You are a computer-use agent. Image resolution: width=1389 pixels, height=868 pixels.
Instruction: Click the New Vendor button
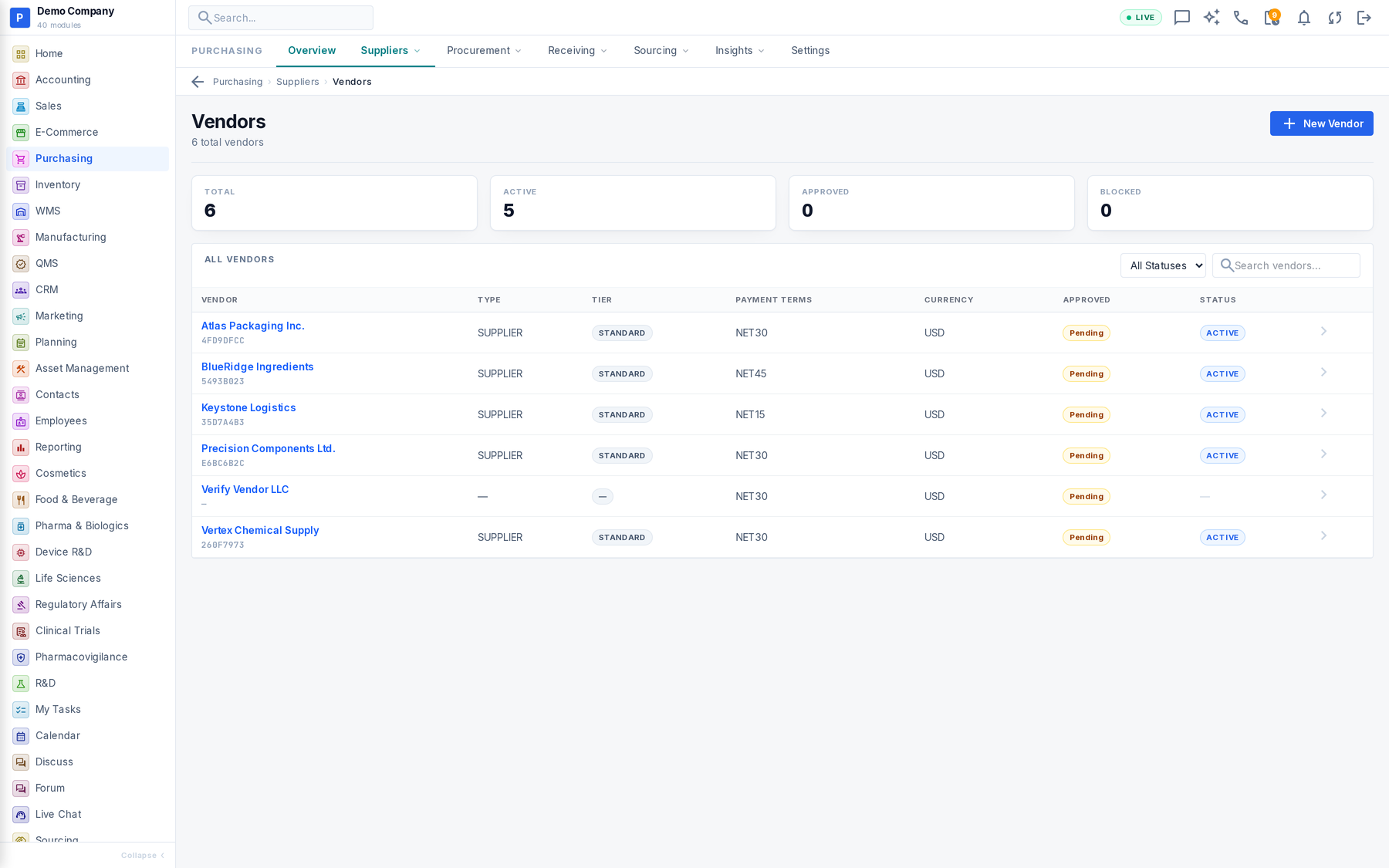(1321, 123)
